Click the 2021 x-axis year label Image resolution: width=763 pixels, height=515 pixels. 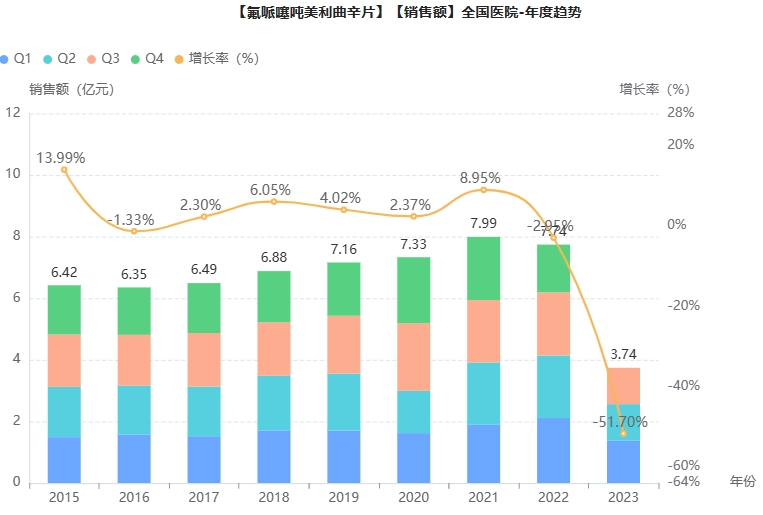[x=484, y=497]
